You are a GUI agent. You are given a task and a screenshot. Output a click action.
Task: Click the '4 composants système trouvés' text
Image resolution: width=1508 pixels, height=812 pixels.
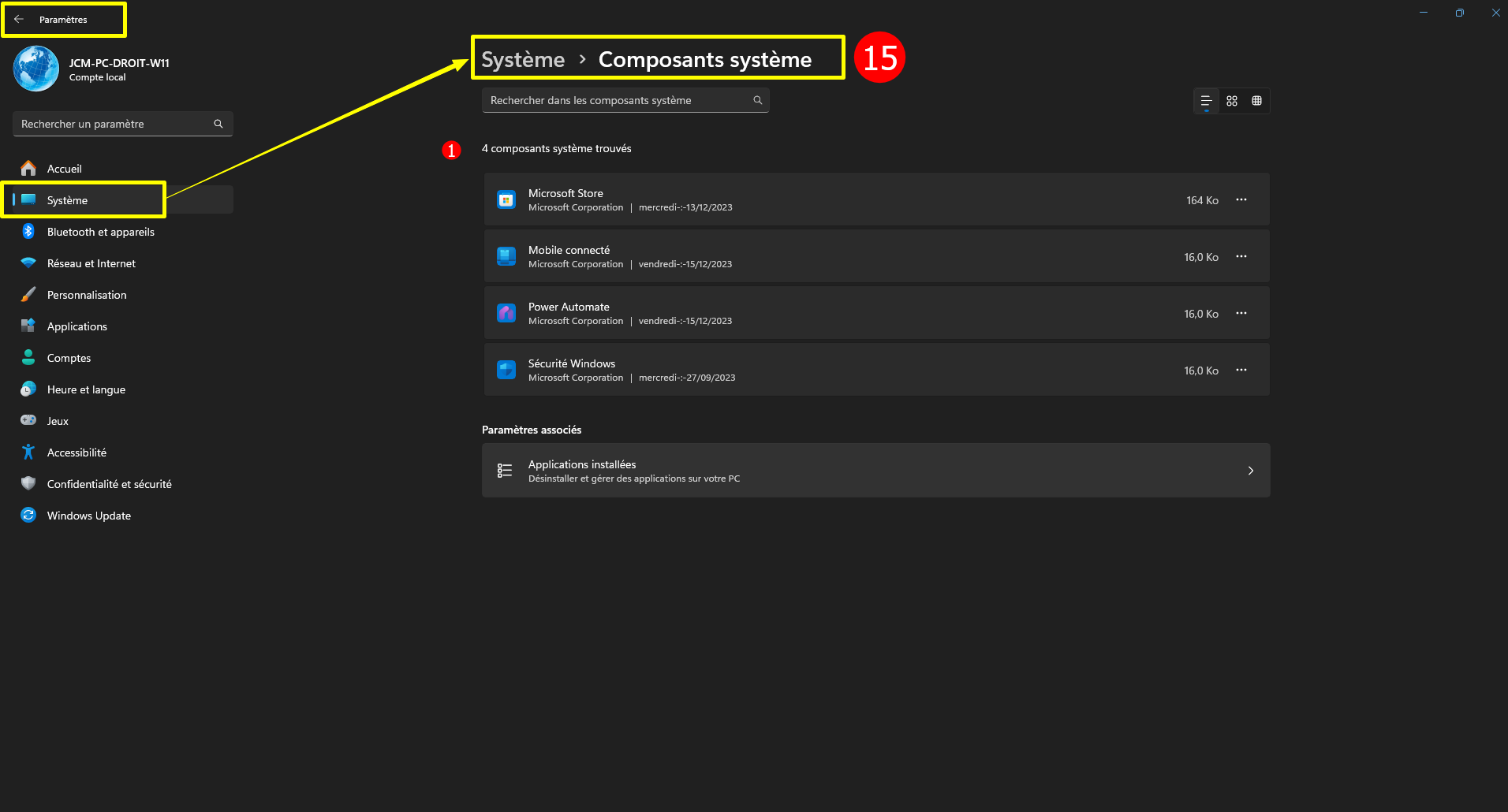(x=557, y=148)
